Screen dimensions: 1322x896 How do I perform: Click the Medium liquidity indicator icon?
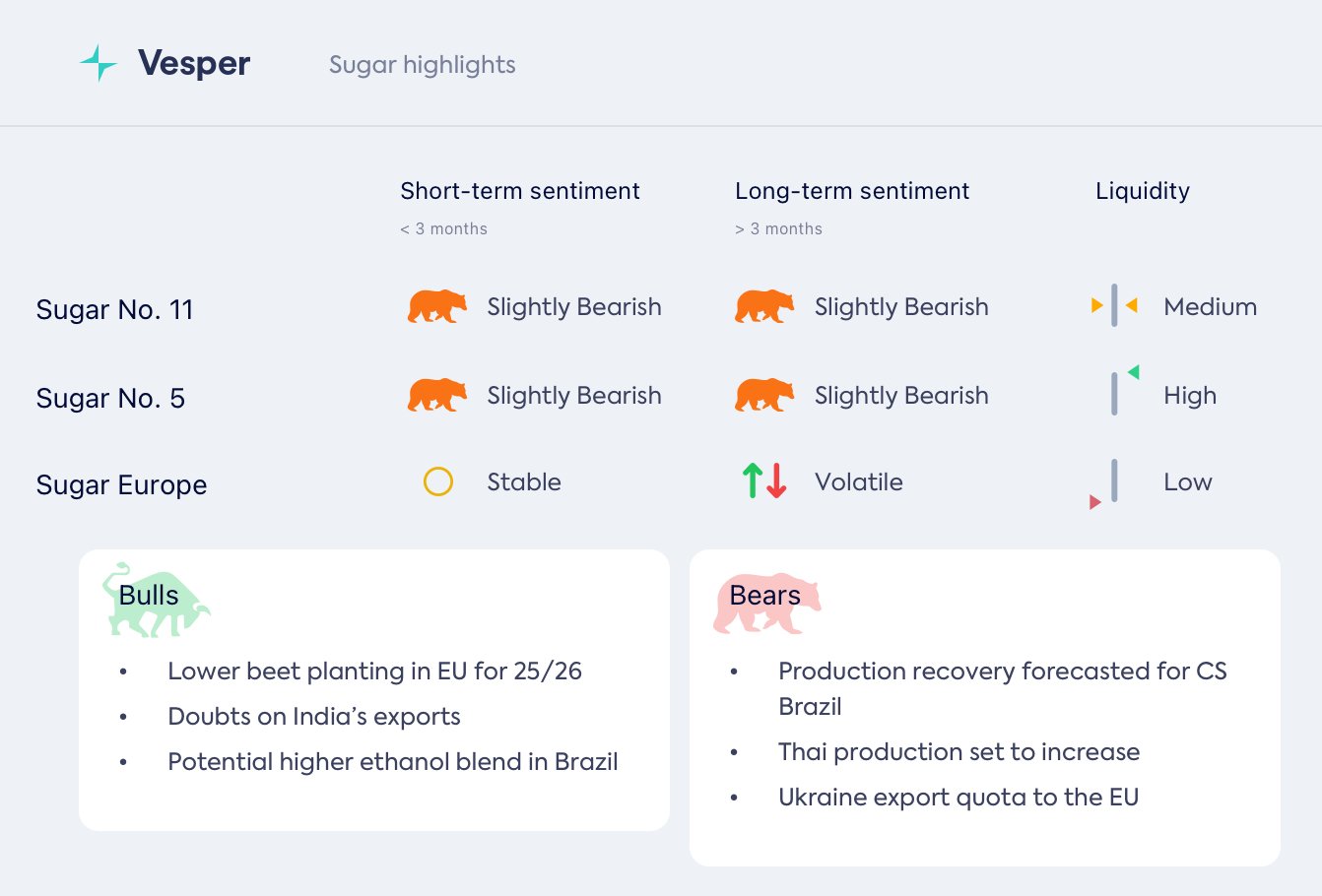[1114, 305]
